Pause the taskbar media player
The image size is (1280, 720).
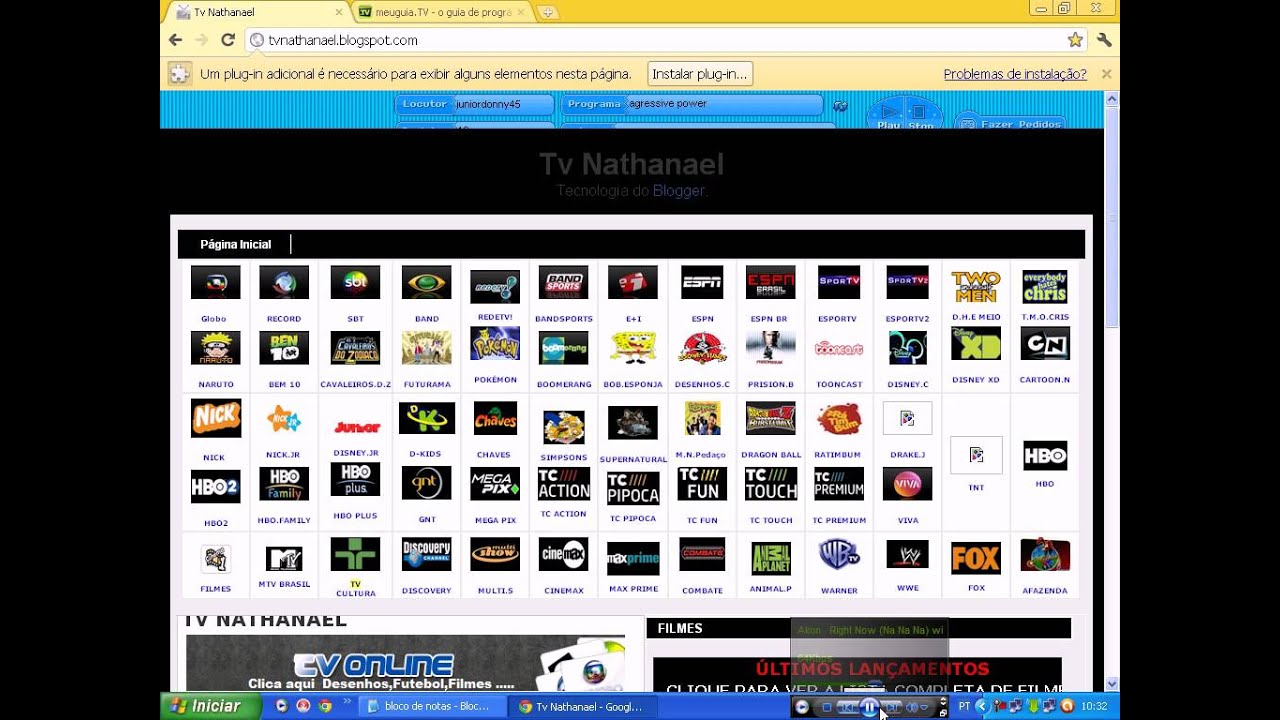tap(869, 707)
